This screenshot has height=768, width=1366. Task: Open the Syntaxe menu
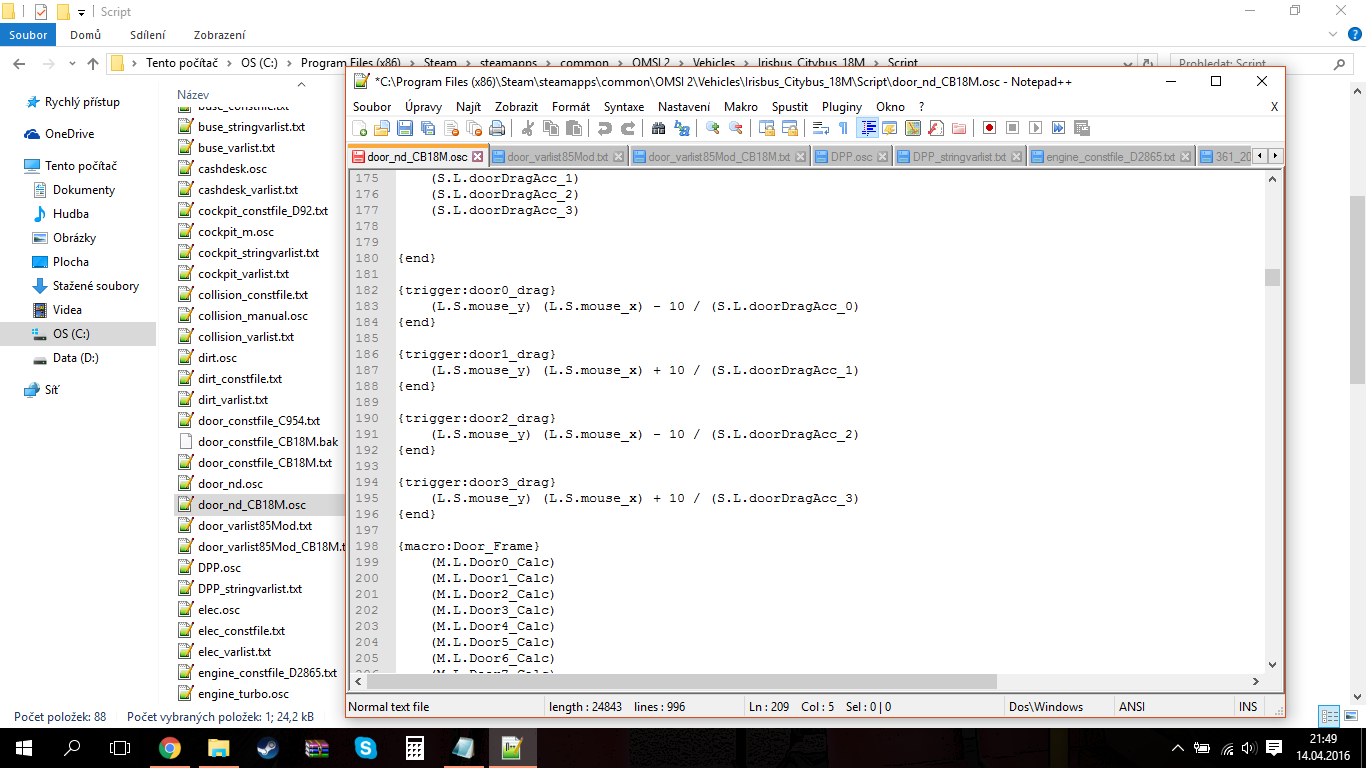(x=623, y=107)
